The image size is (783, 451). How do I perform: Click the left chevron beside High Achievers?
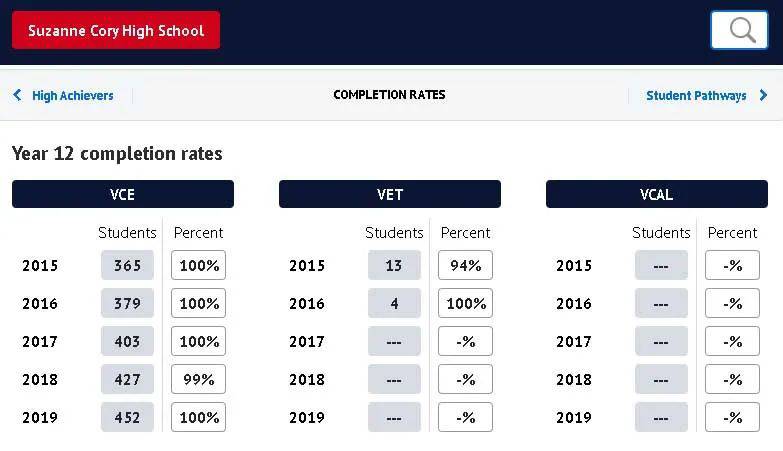click(17, 95)
